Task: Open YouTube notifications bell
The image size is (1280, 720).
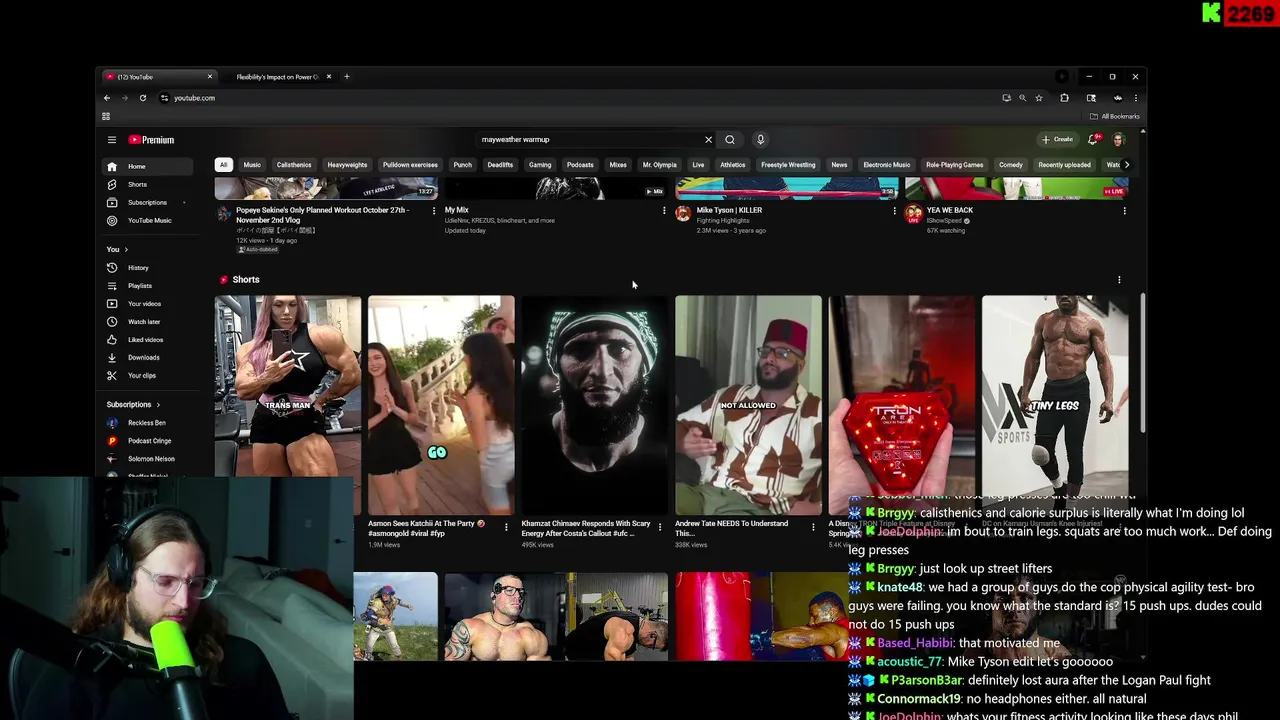Action: (1093, 140)
